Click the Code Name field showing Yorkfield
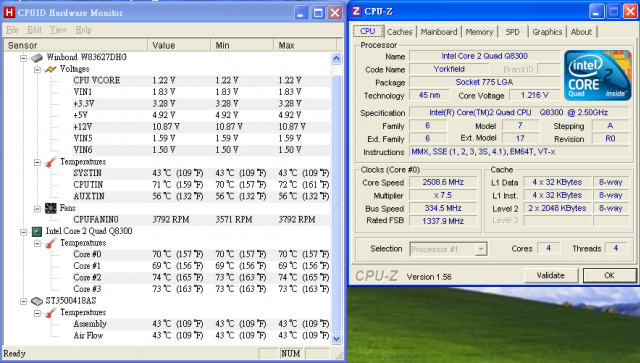Viewport: 640px width, 363px height. pos(449,69)
